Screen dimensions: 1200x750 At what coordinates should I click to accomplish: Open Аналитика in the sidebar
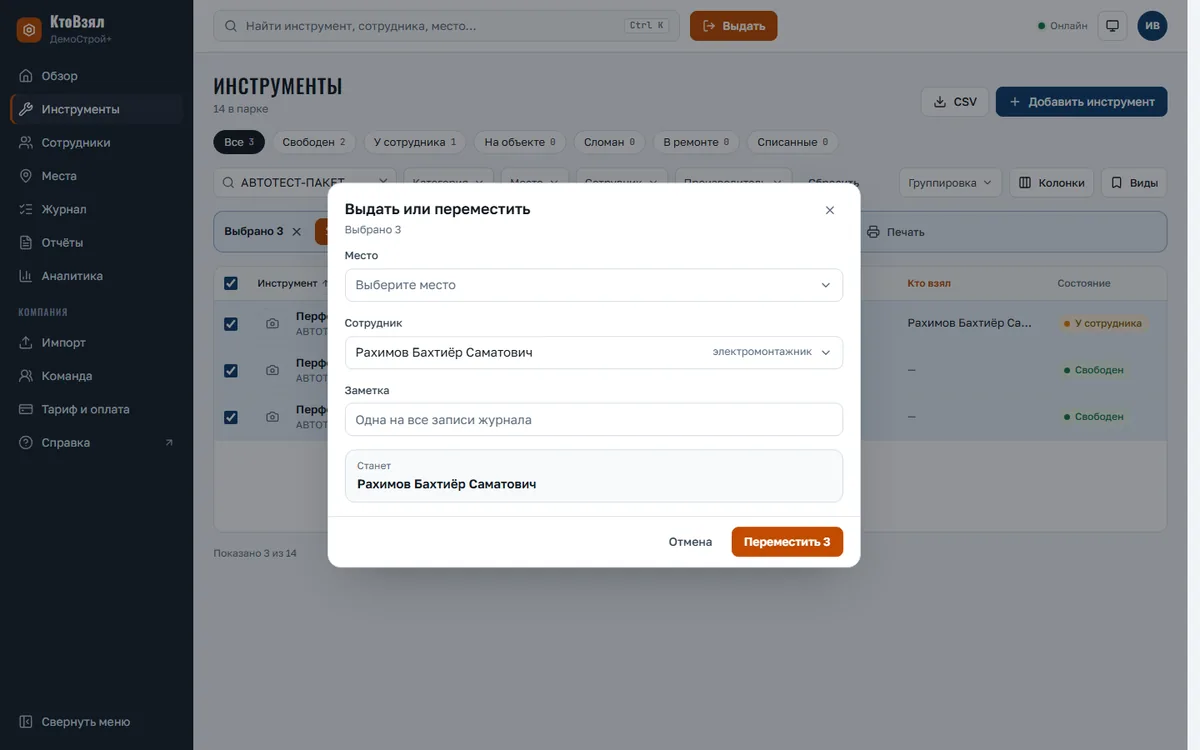coord(96,276)
